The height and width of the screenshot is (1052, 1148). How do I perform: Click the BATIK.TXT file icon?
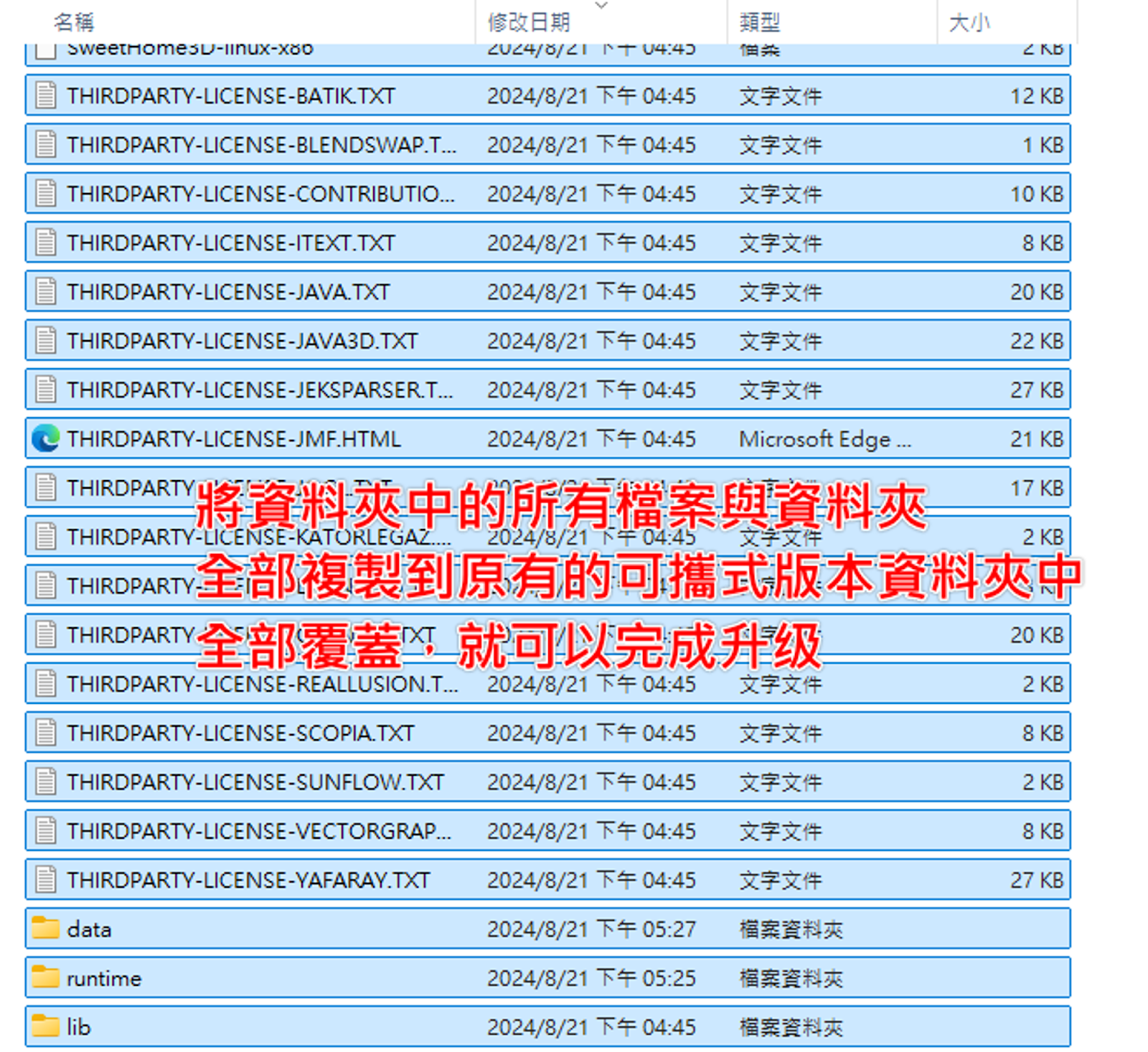tap(46, 95)
